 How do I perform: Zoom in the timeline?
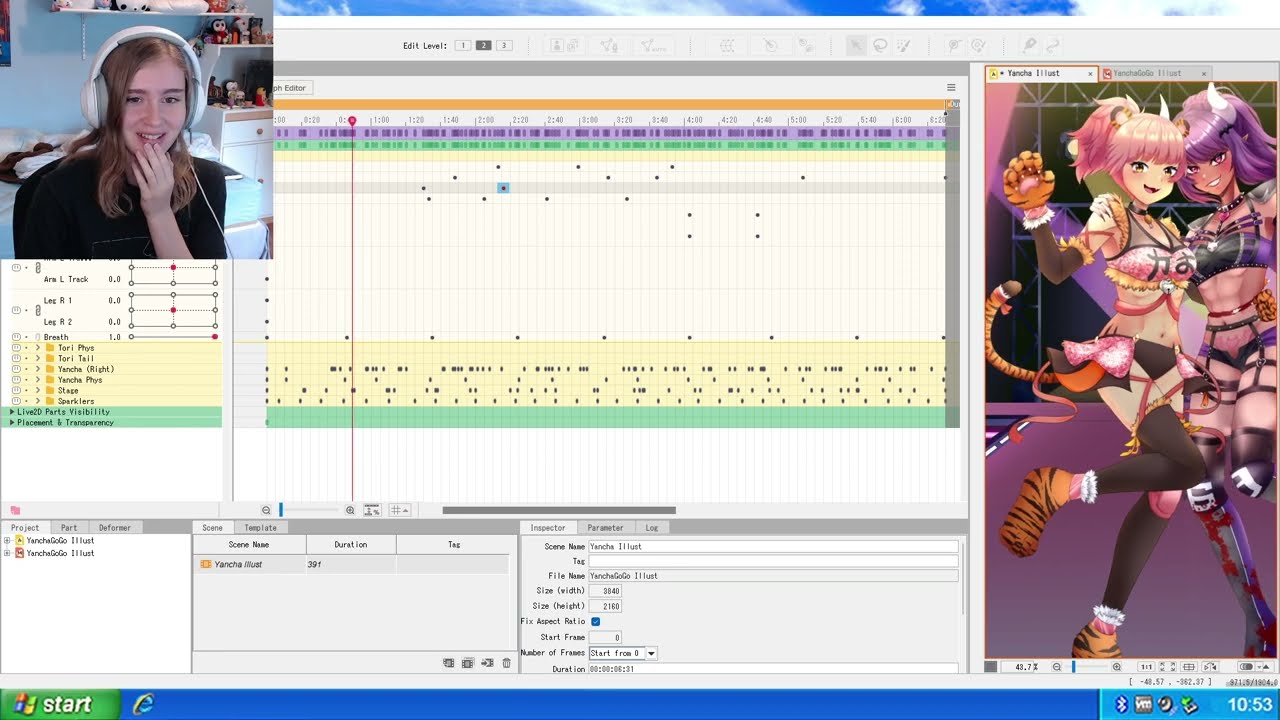point(350,510)
